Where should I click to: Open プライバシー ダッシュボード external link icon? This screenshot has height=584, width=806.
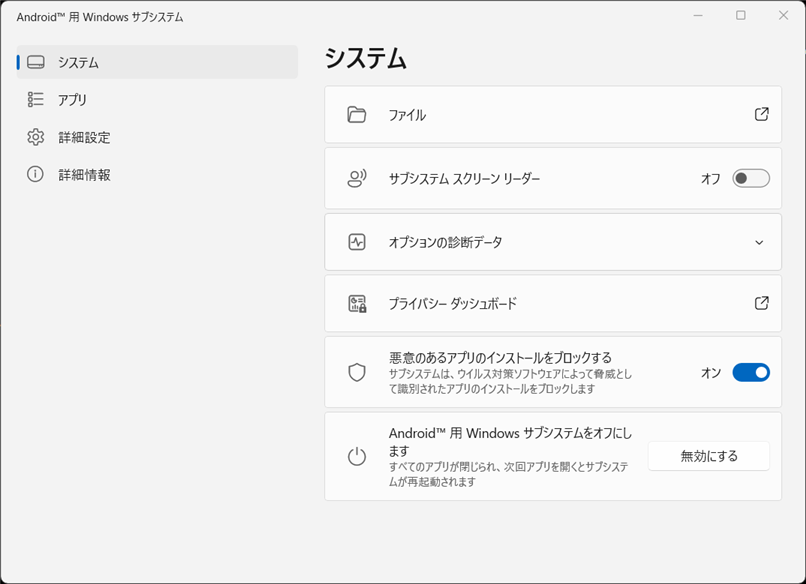tap(761, 303)
